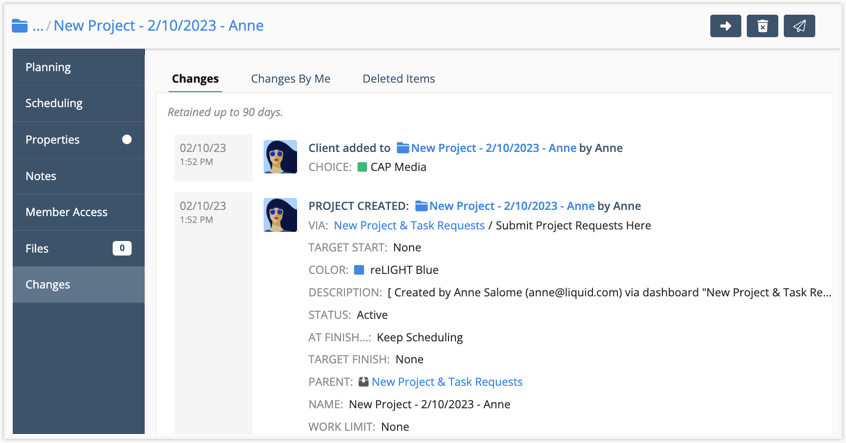Viewport: 846px width, 443px height.
Task: Click the Properties white dot indicator
Action: 127,140
